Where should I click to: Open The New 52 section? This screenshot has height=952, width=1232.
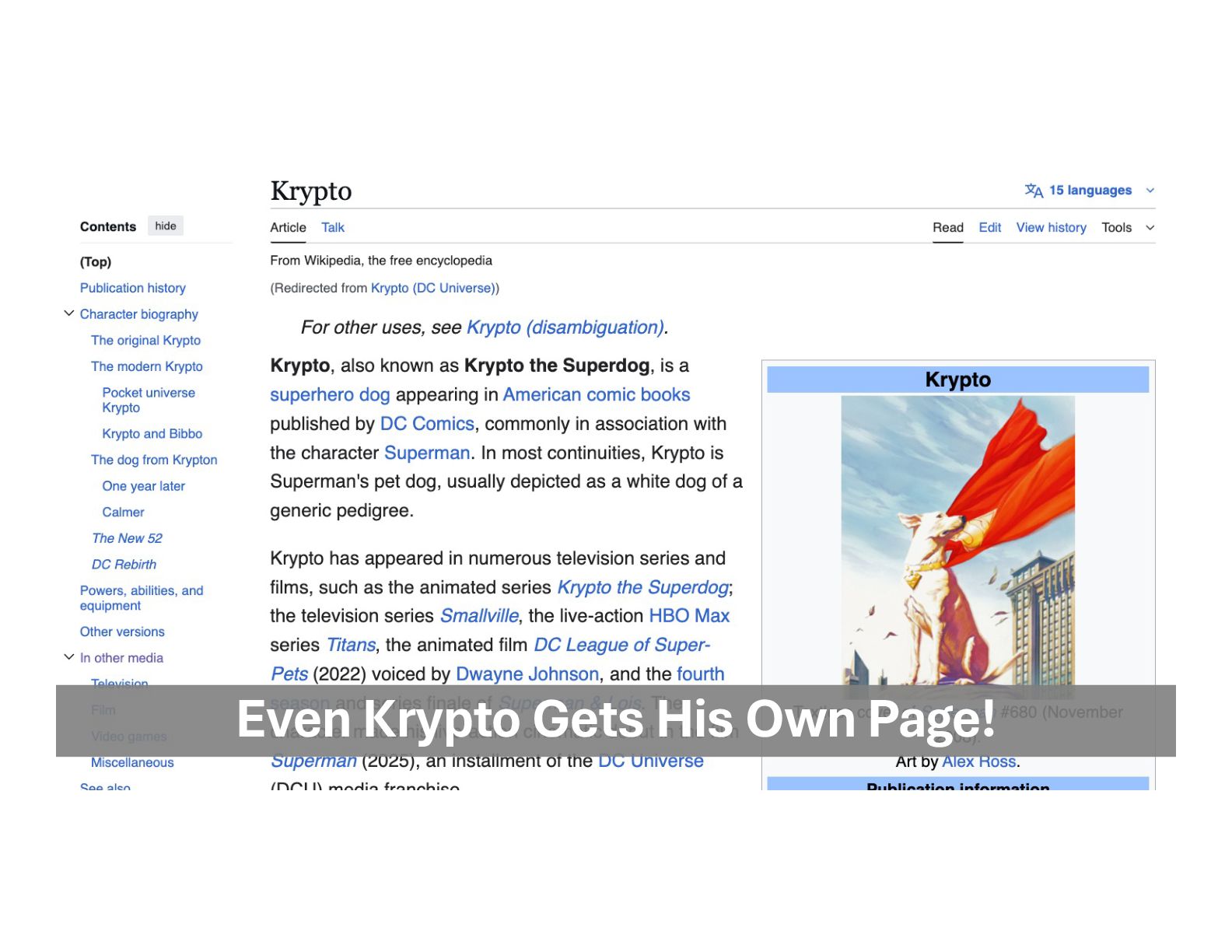coord(127,538)
